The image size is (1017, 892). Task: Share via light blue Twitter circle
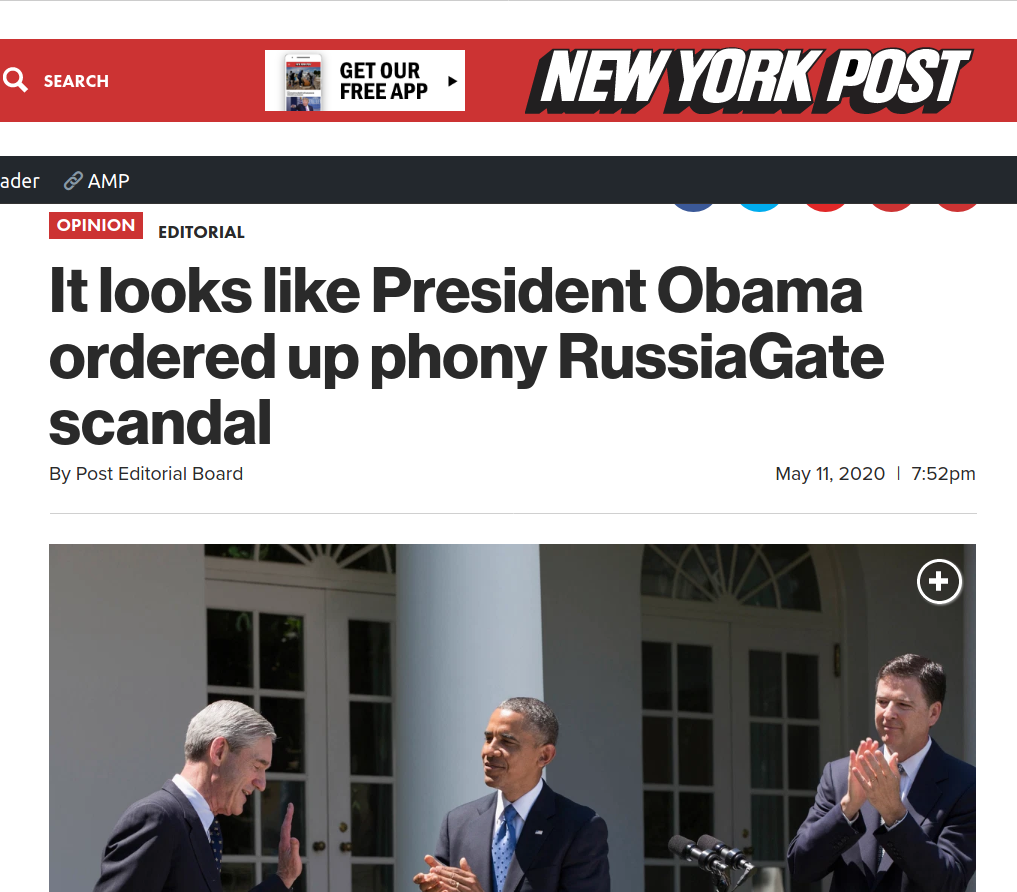pyautogui.click(x=760, y=207)
